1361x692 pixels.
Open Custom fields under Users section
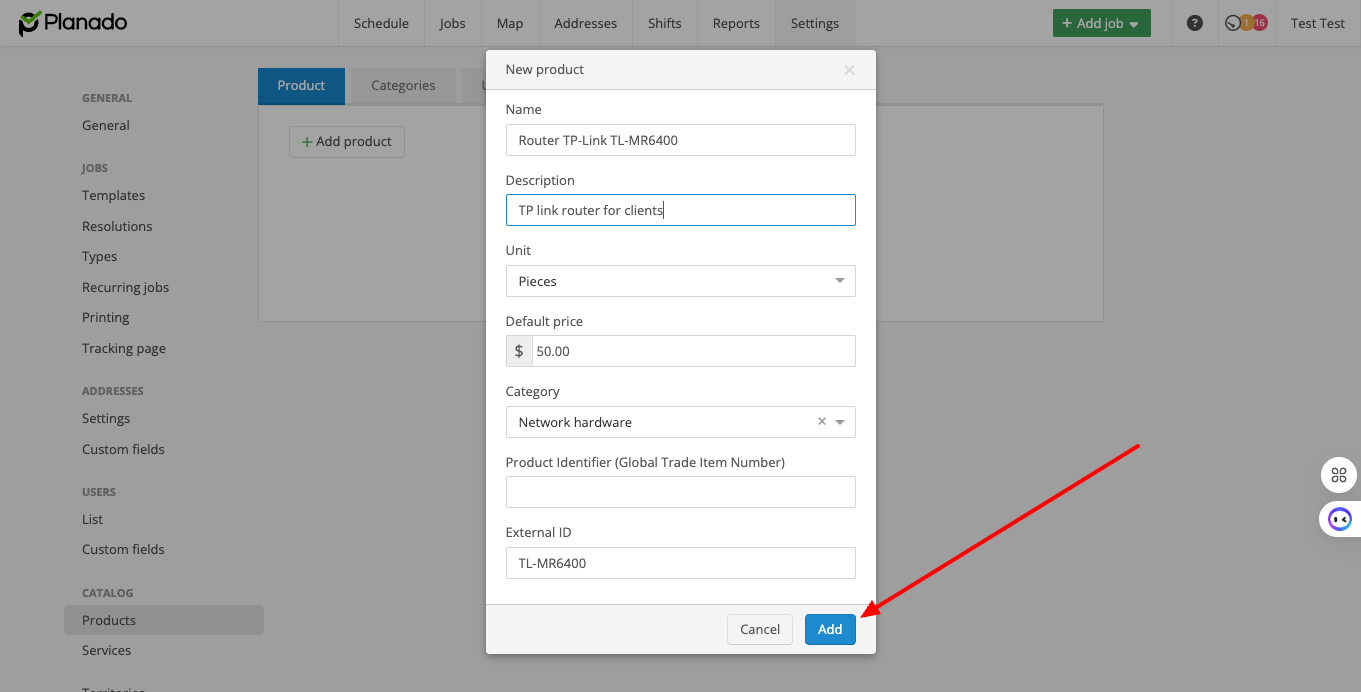point(123,550)
